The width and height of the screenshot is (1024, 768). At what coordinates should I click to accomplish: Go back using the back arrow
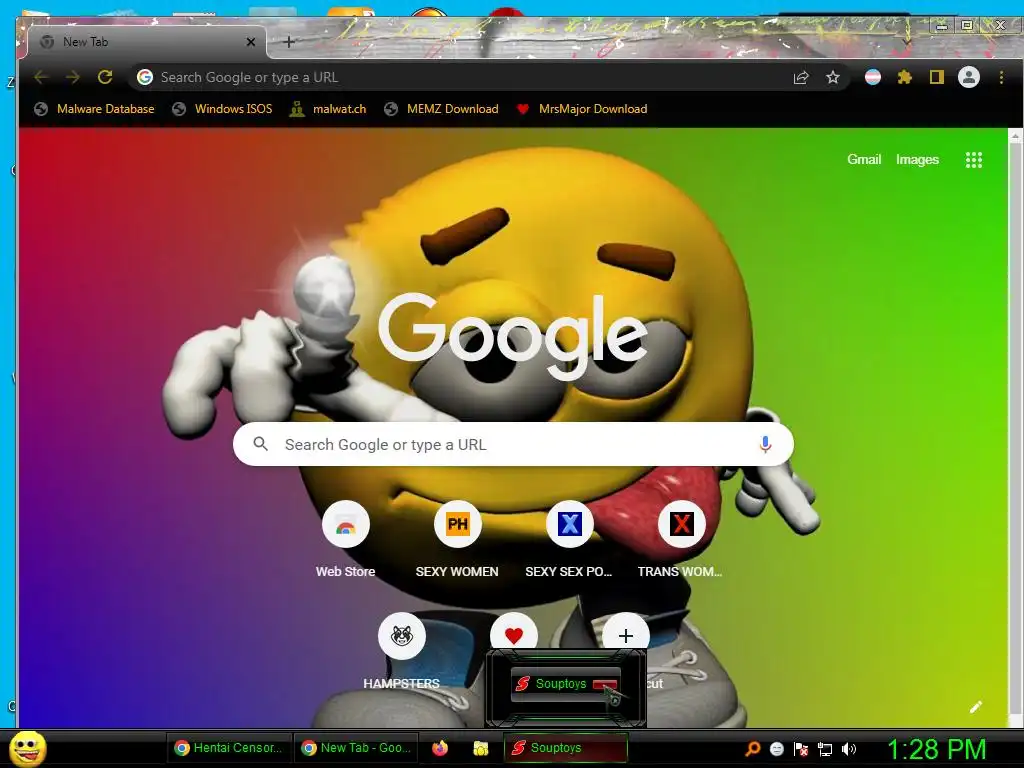point(41,77)
